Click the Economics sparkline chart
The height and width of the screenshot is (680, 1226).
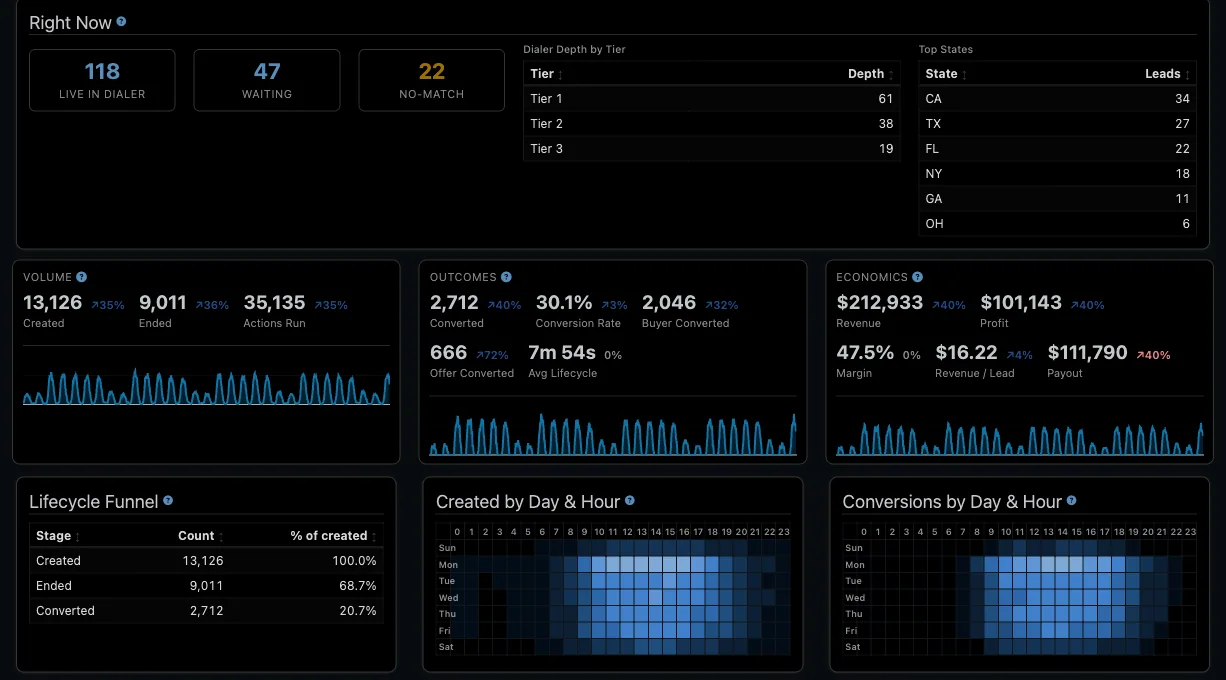pos(1019,437)
